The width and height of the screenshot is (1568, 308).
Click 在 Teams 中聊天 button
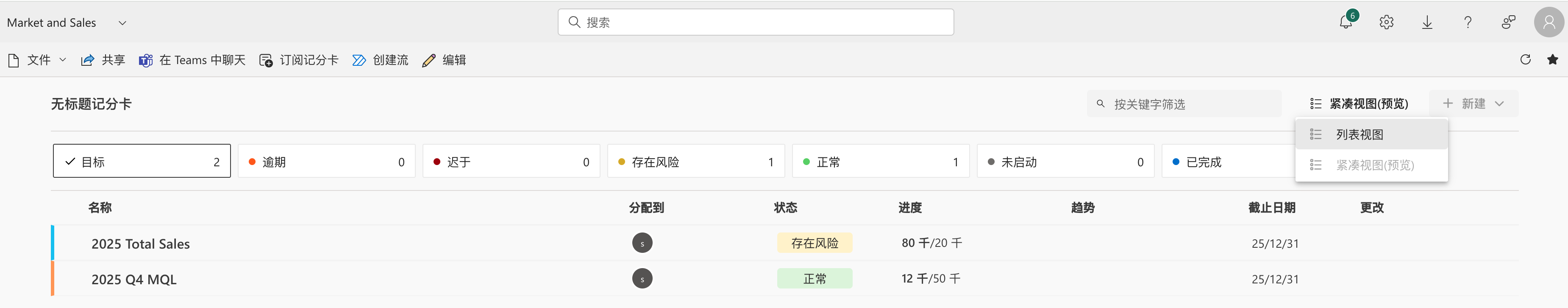click(x=192, y=60)
